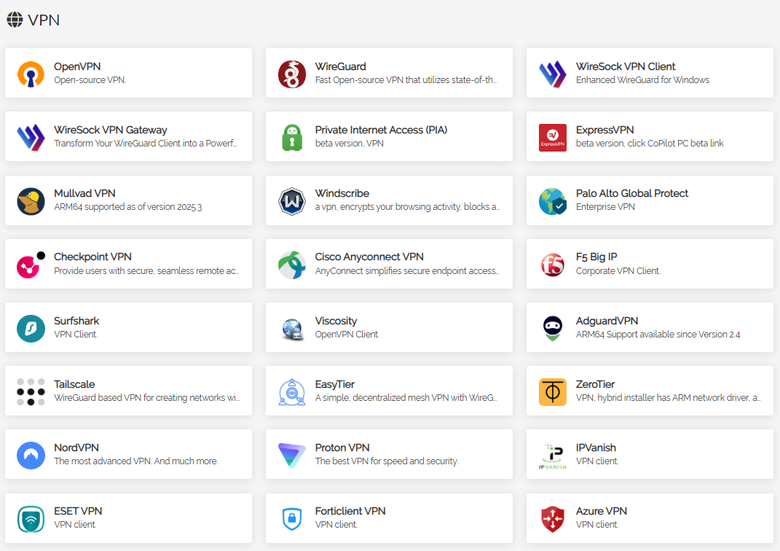Click the Private Internet Access green padlock icon

(292, 138)
